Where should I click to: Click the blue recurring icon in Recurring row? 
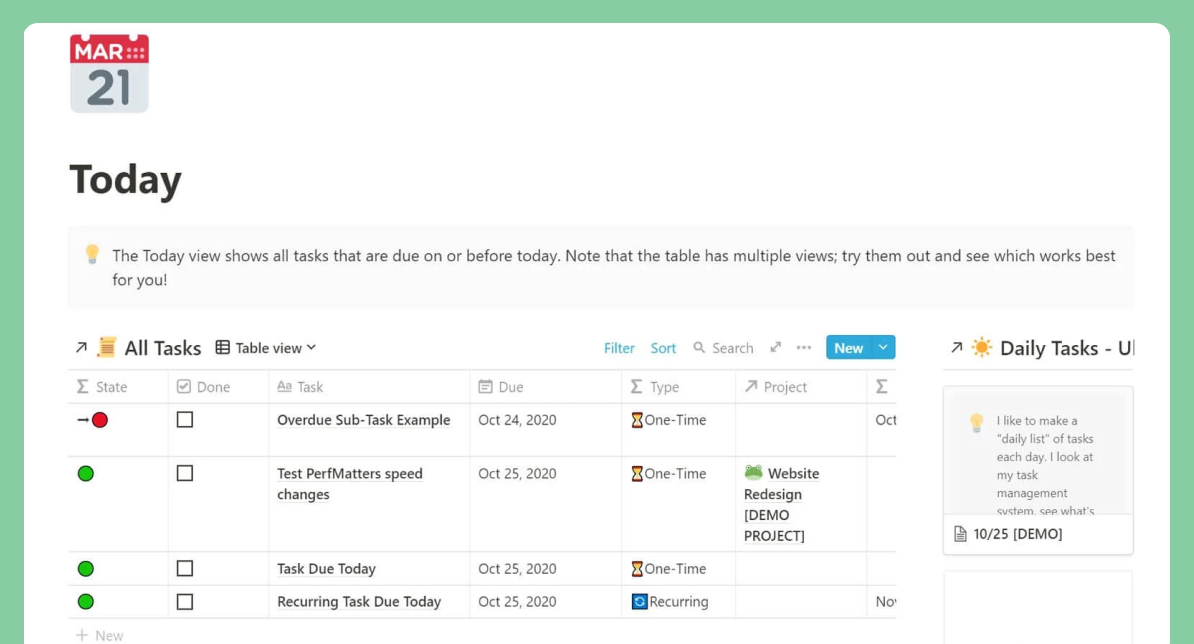[x=640, y=601]
